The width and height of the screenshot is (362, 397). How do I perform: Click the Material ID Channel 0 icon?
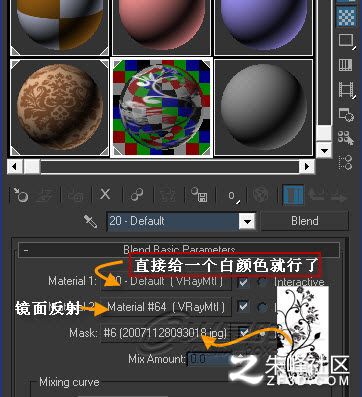pos(233,196)
